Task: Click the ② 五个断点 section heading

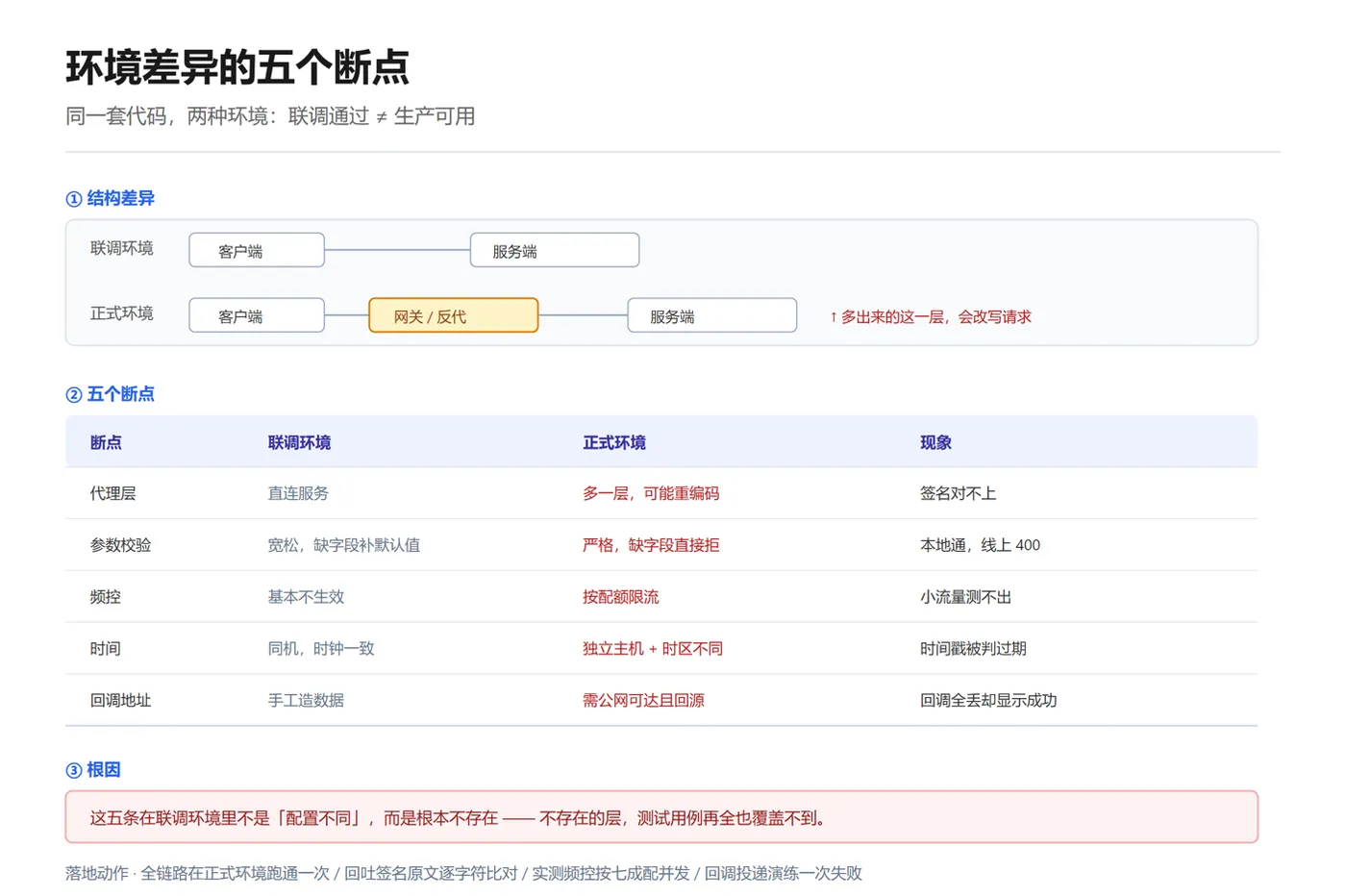Action: 110,394
